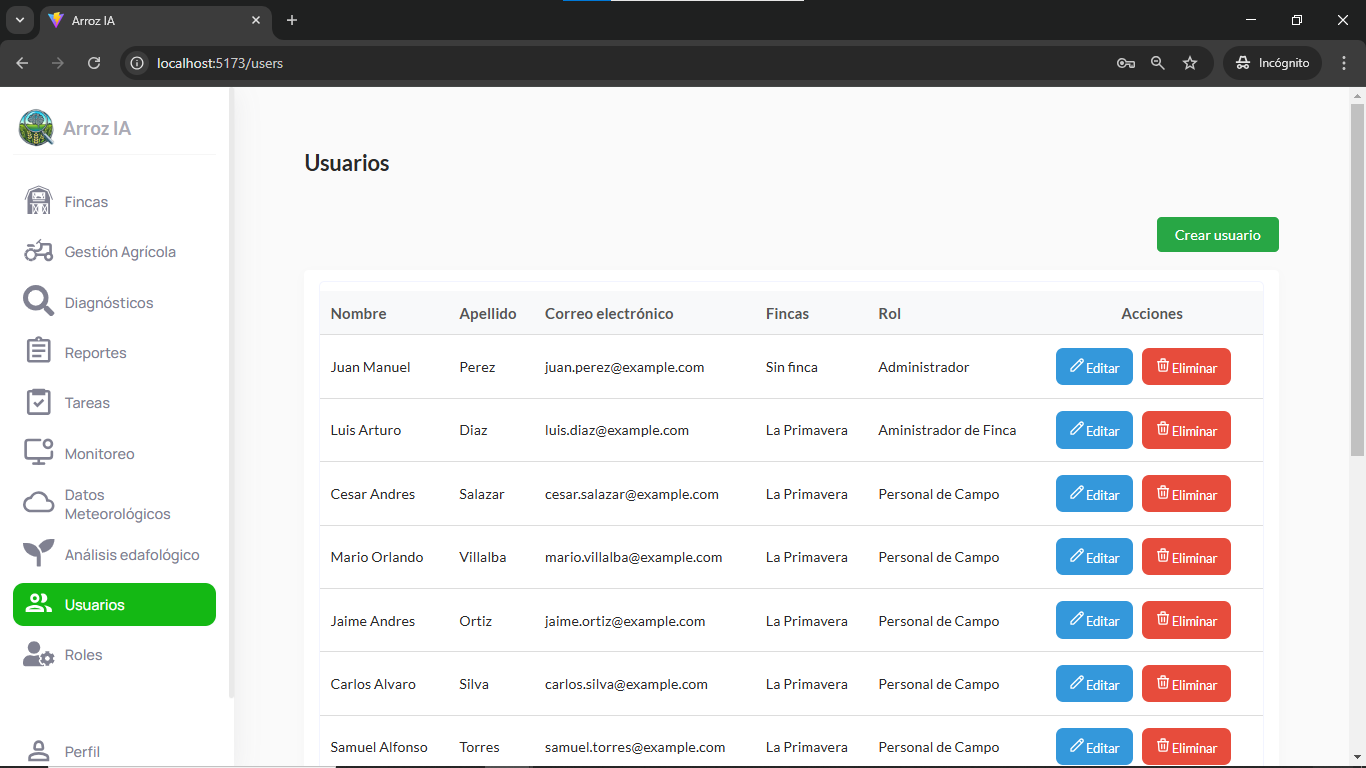The image size is (1366, 768).
Task: Click the Usuarios page heading
Action: click(347, 163)
